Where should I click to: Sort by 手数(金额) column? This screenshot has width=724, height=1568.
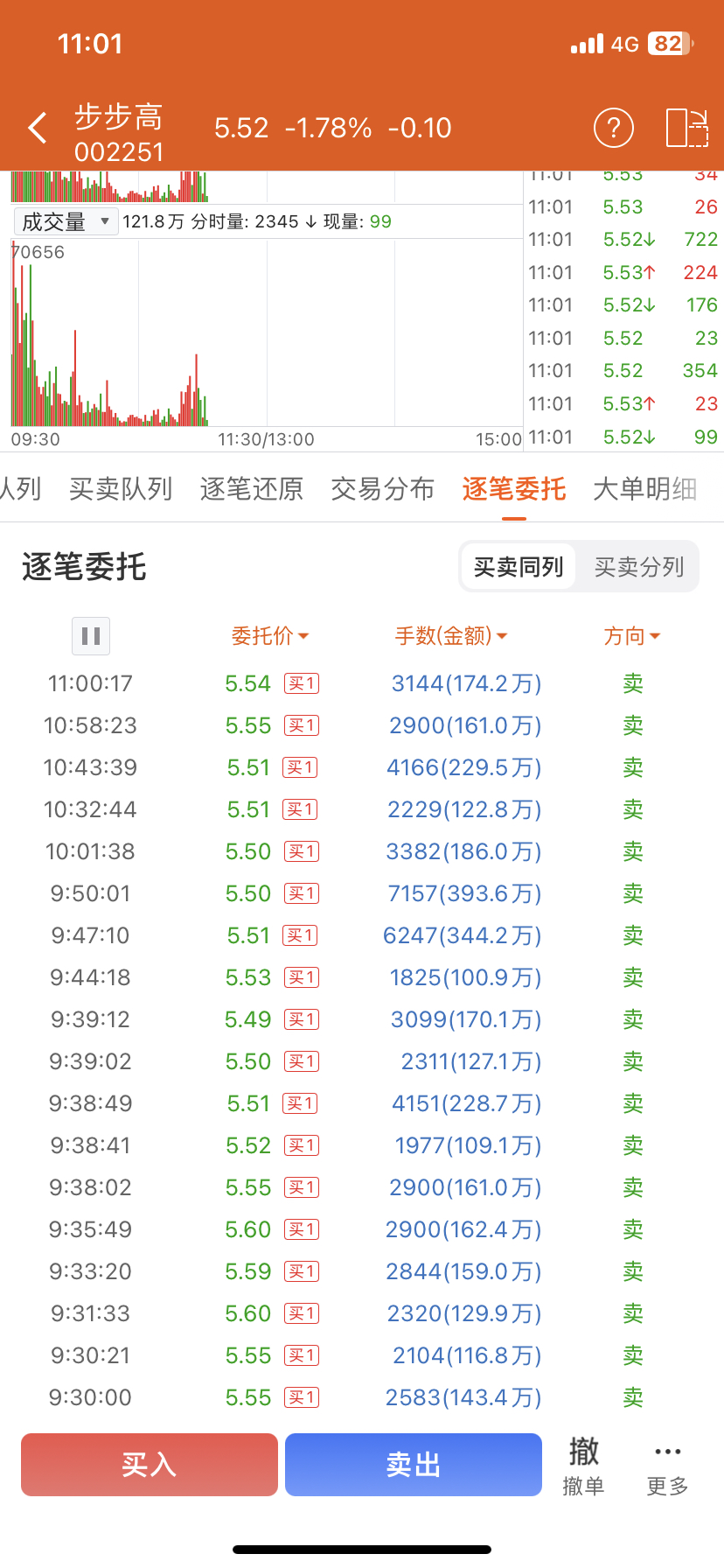451,636
